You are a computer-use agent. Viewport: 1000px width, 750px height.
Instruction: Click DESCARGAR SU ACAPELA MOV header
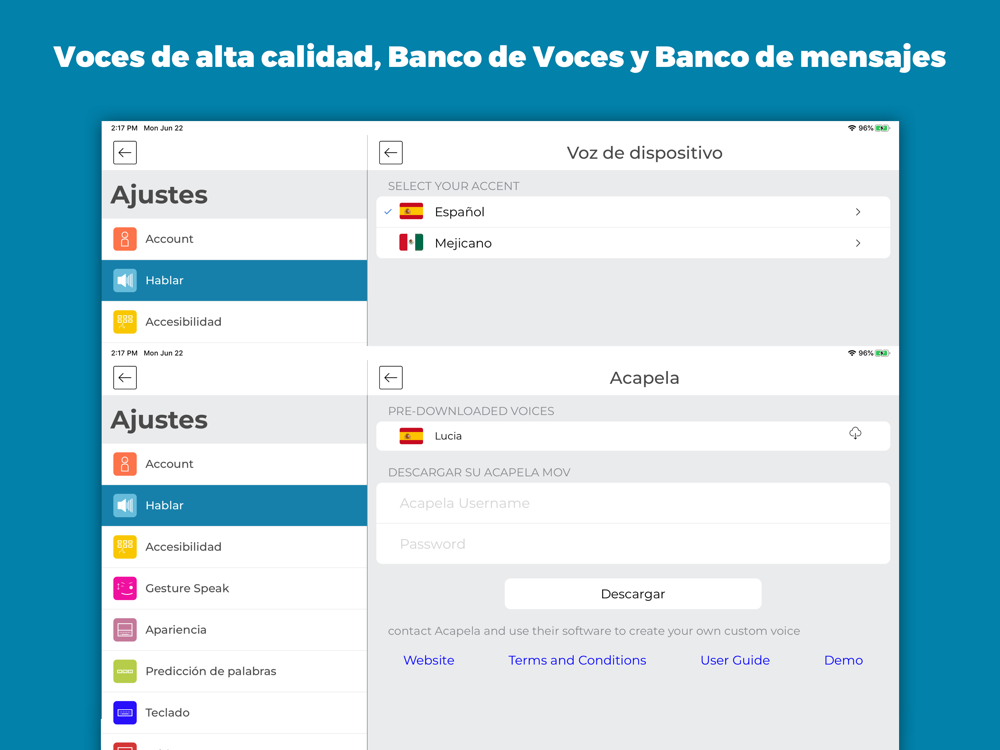479,473
